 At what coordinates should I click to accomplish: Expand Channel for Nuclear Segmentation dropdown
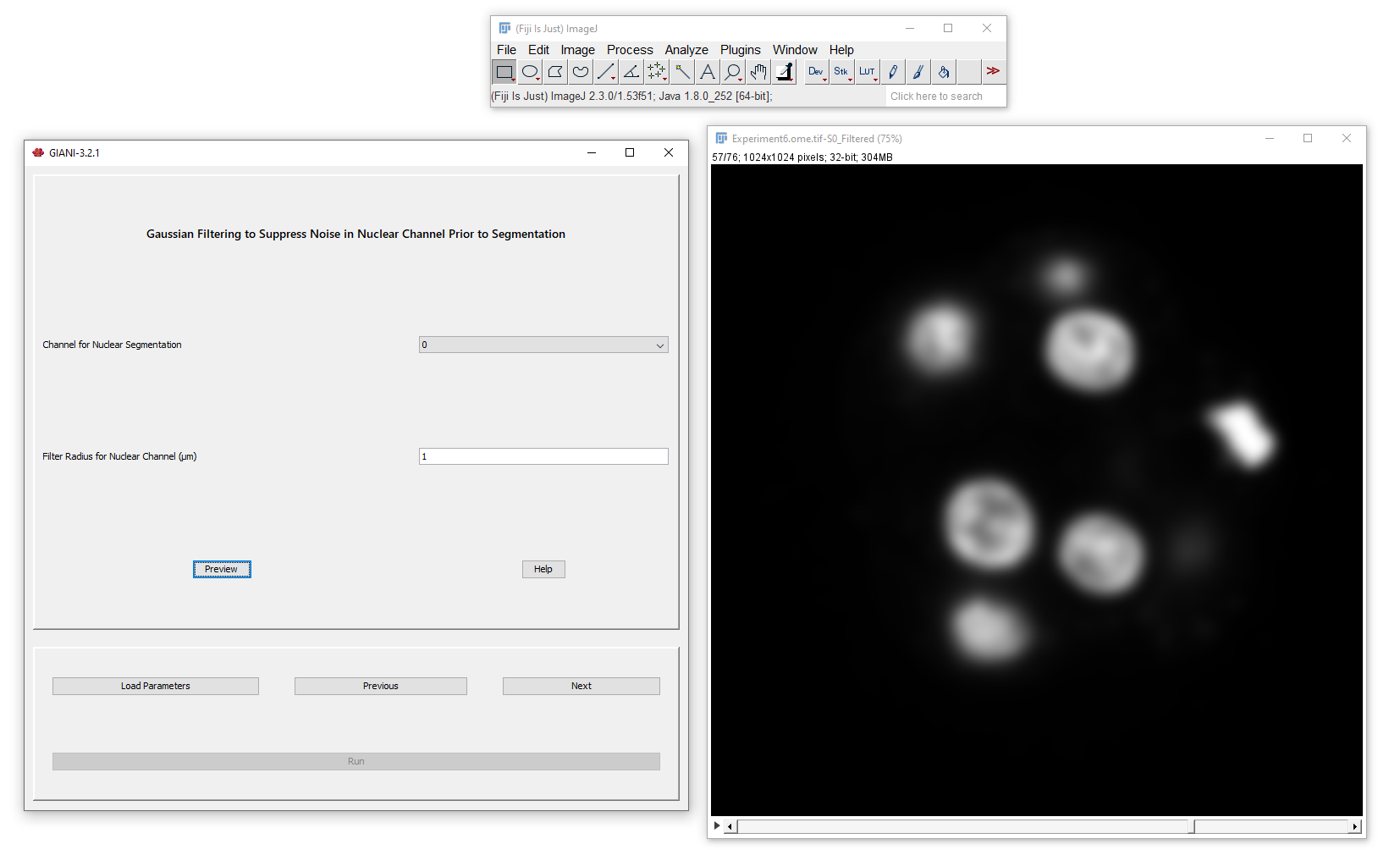pos(543,345)
